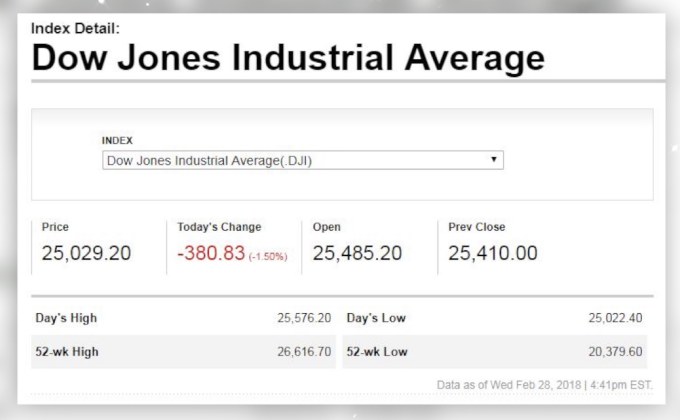The height and width of the screenshot is (420, 680).
Task: Click the Index Detail label
Action: tap(75, 28)
